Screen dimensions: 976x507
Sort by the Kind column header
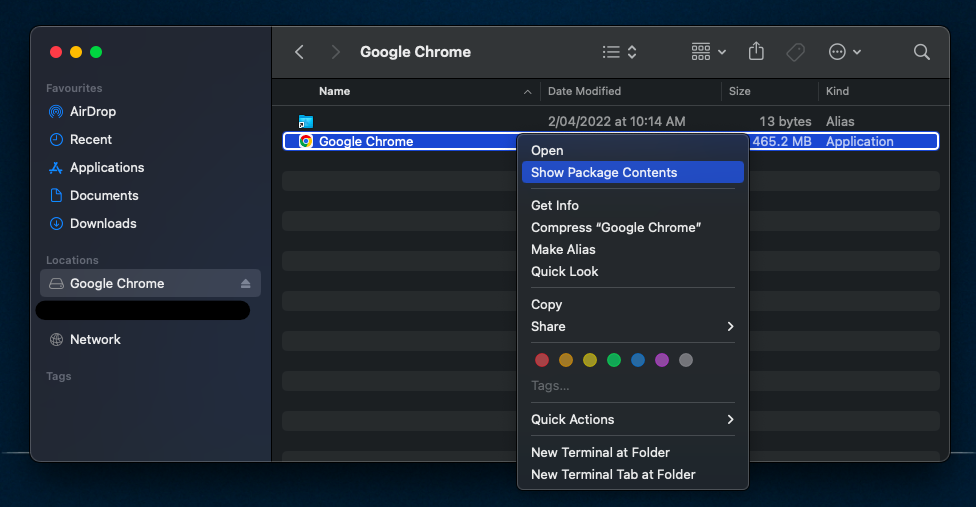coord(837,91)
